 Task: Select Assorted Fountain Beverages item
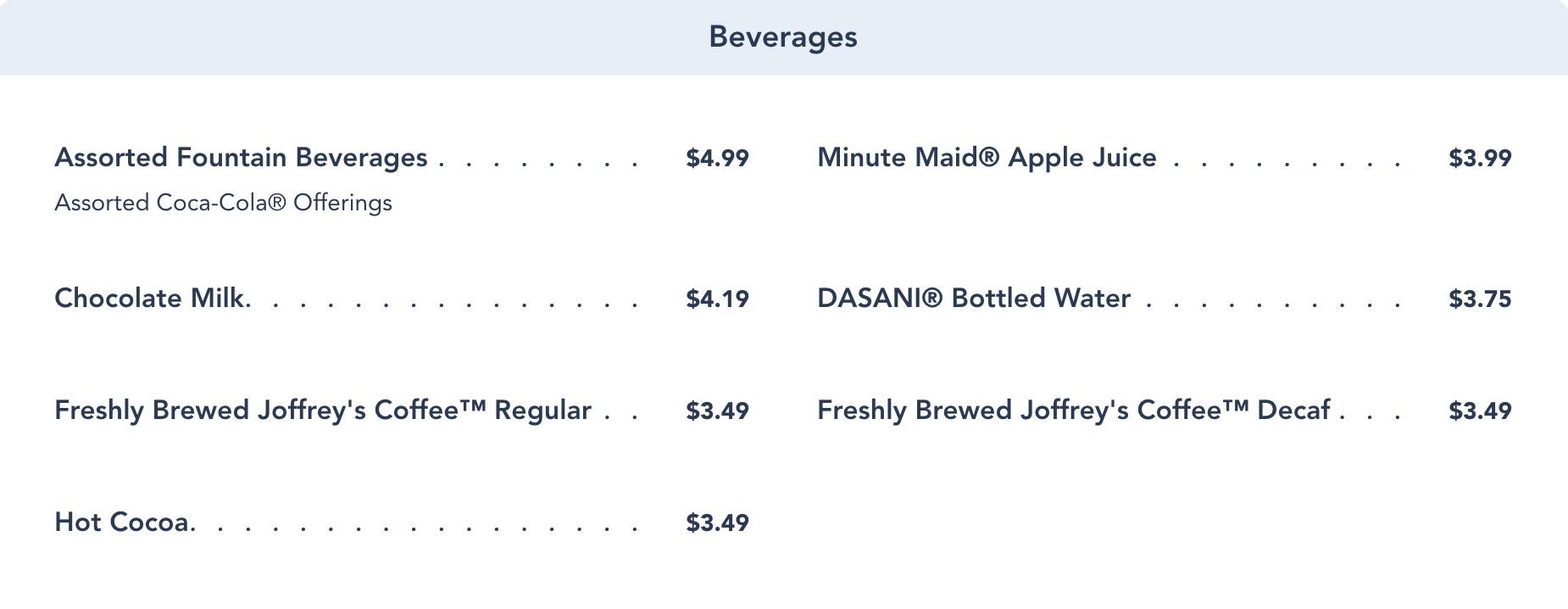tap(241, 158)
